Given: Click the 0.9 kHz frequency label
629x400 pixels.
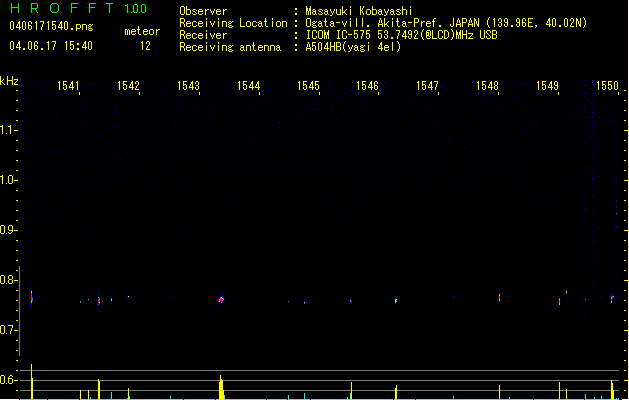Looking at the screenshot, I should click(x=8, y=230).
